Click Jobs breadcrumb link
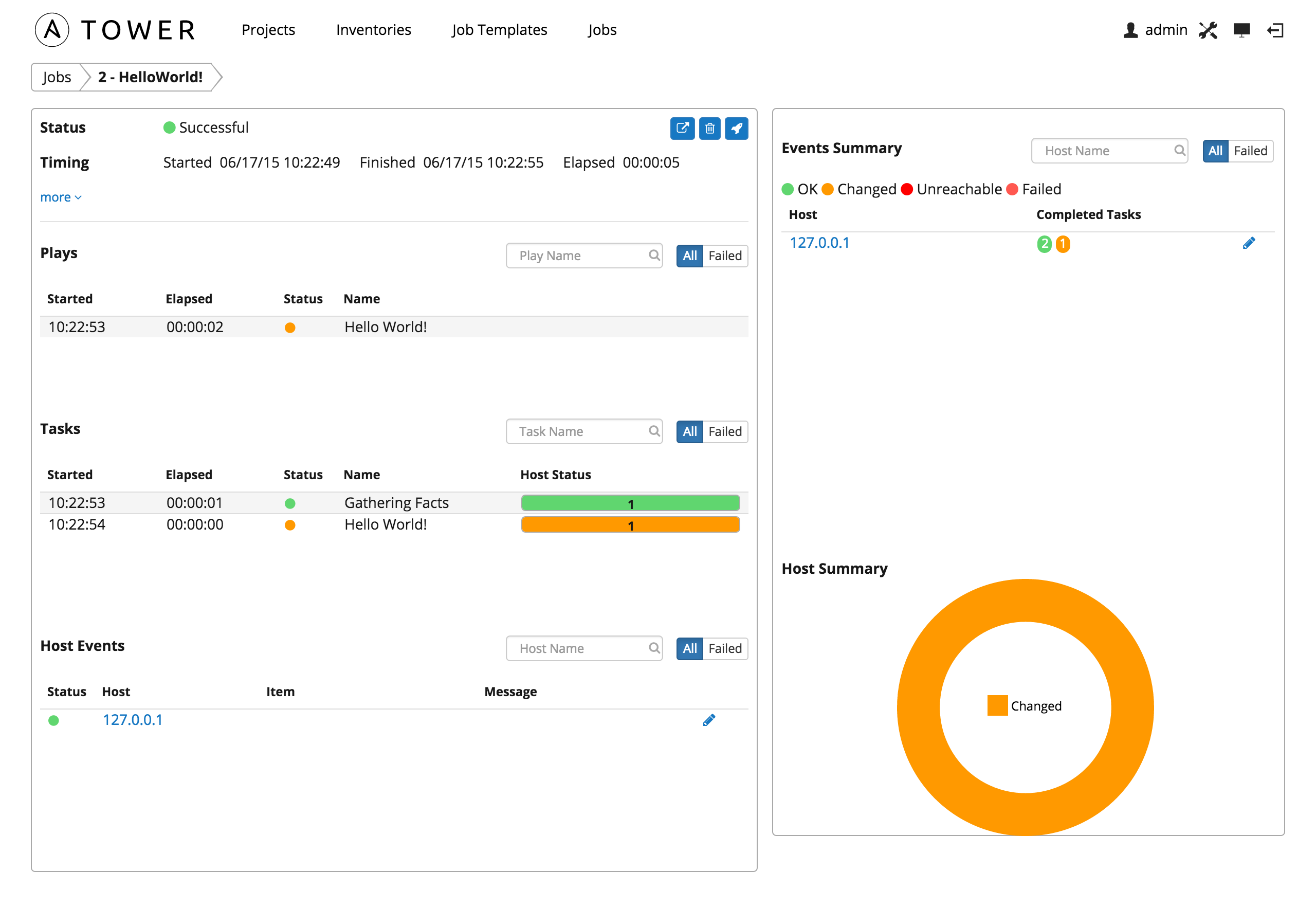Screen dimensions: 1316x908 [x=57, y=77]
